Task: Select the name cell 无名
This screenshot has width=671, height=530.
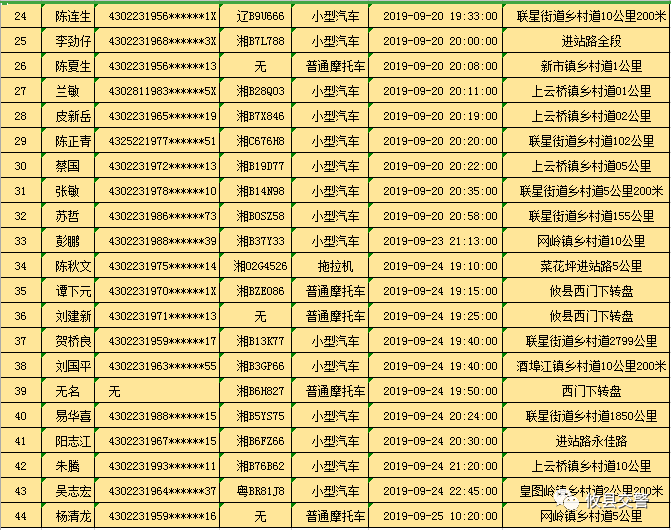Action: click(x=68, y=391)
